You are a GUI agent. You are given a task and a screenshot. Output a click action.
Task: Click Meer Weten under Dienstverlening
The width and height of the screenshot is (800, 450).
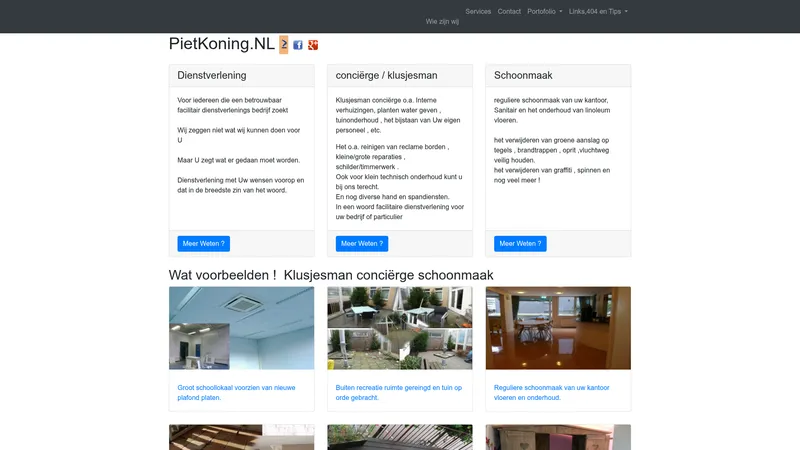pyautogui.click(x=204, y=243)
